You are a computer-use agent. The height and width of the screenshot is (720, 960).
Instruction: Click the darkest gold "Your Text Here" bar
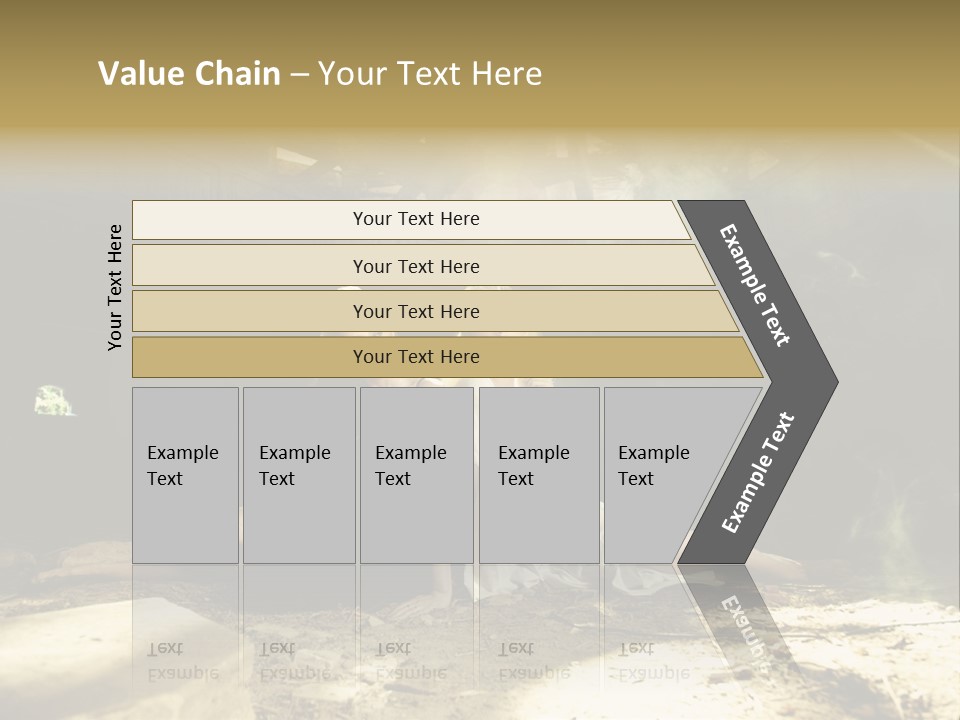click(416, 357)
